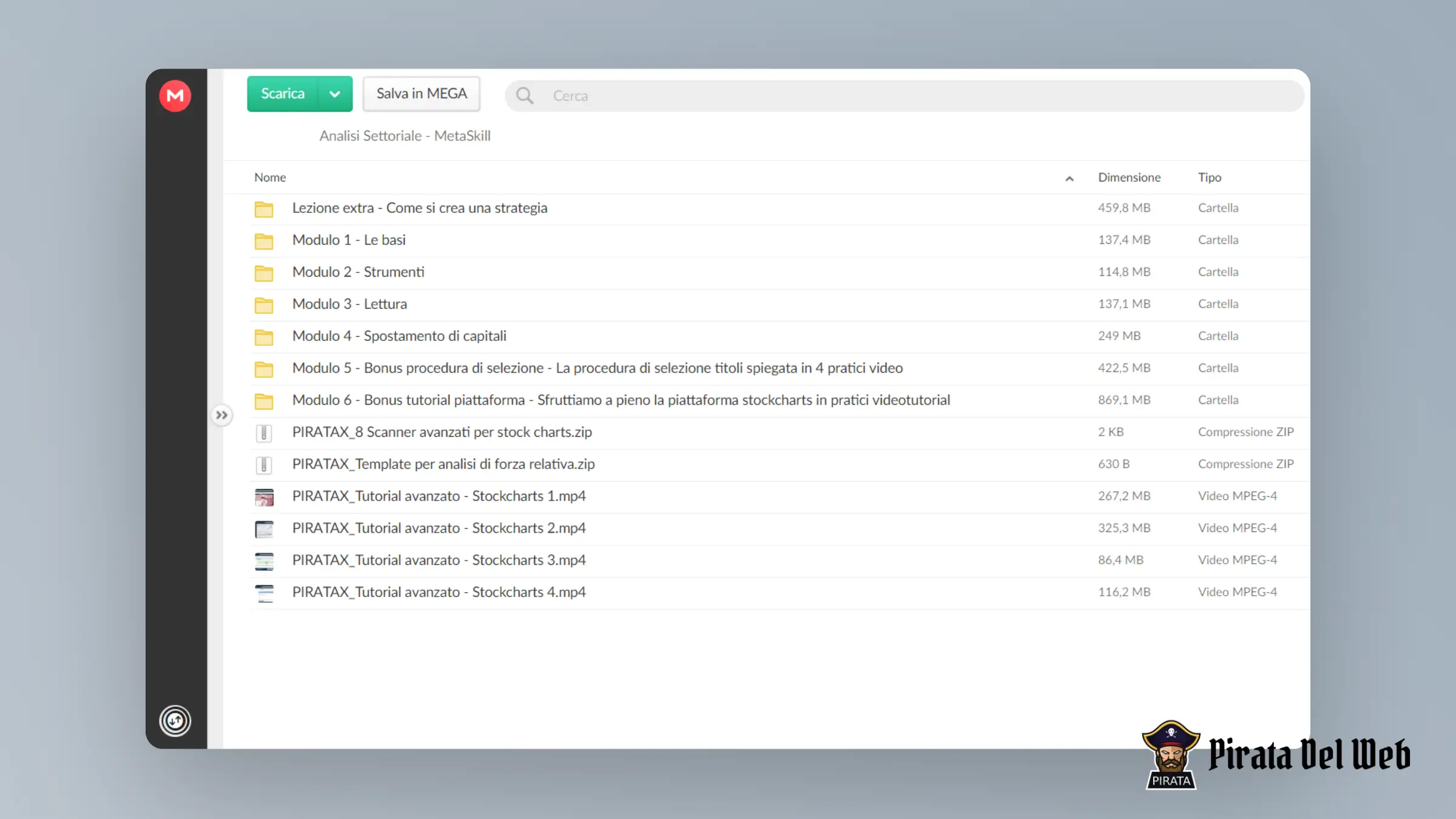Click folder icon of Modulo 3 - Lettura
Viewport: 1456px width, 819px height.
(264, 305)
